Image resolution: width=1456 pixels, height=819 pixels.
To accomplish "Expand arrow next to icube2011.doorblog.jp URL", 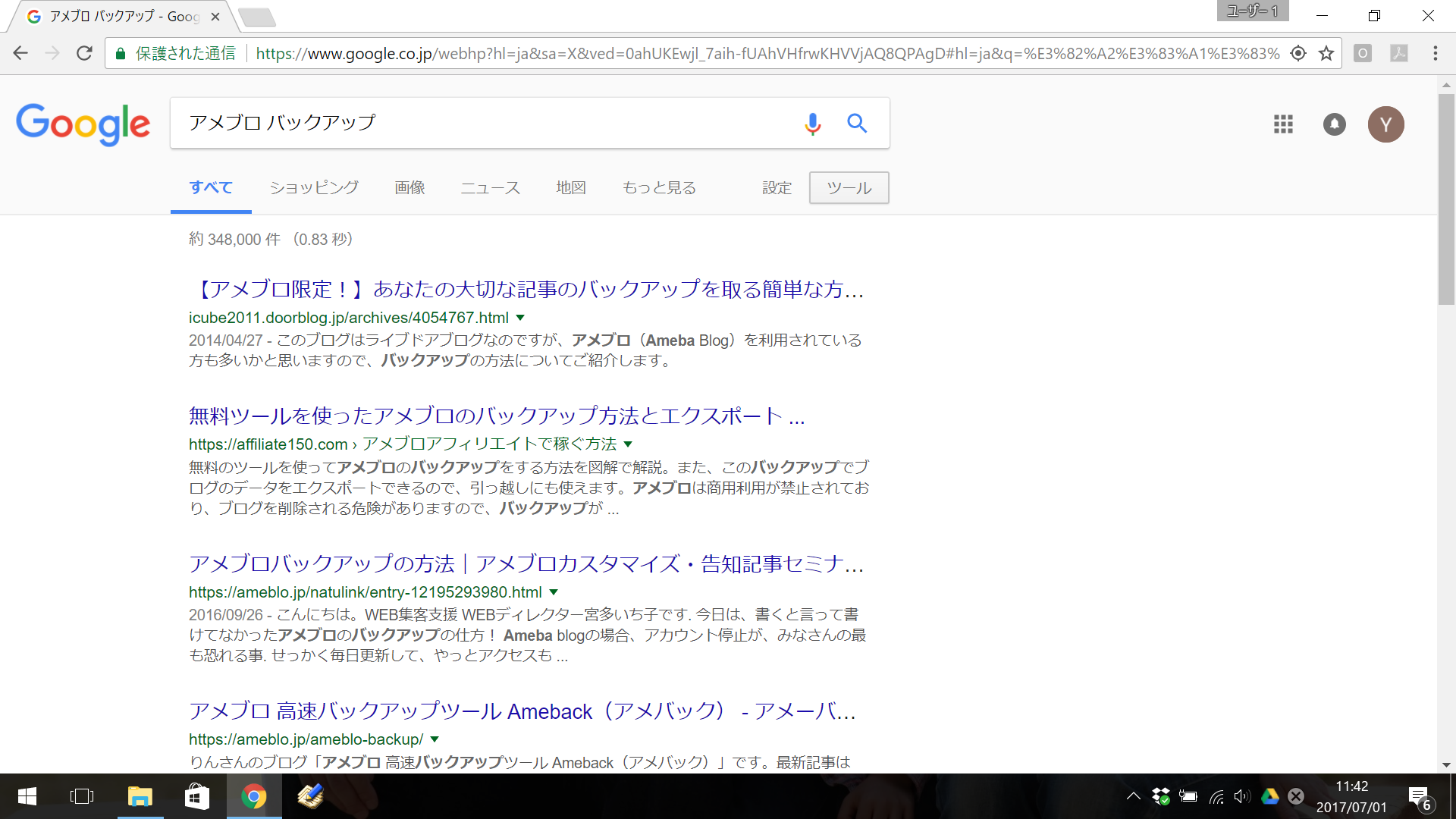I will (520, 318).
